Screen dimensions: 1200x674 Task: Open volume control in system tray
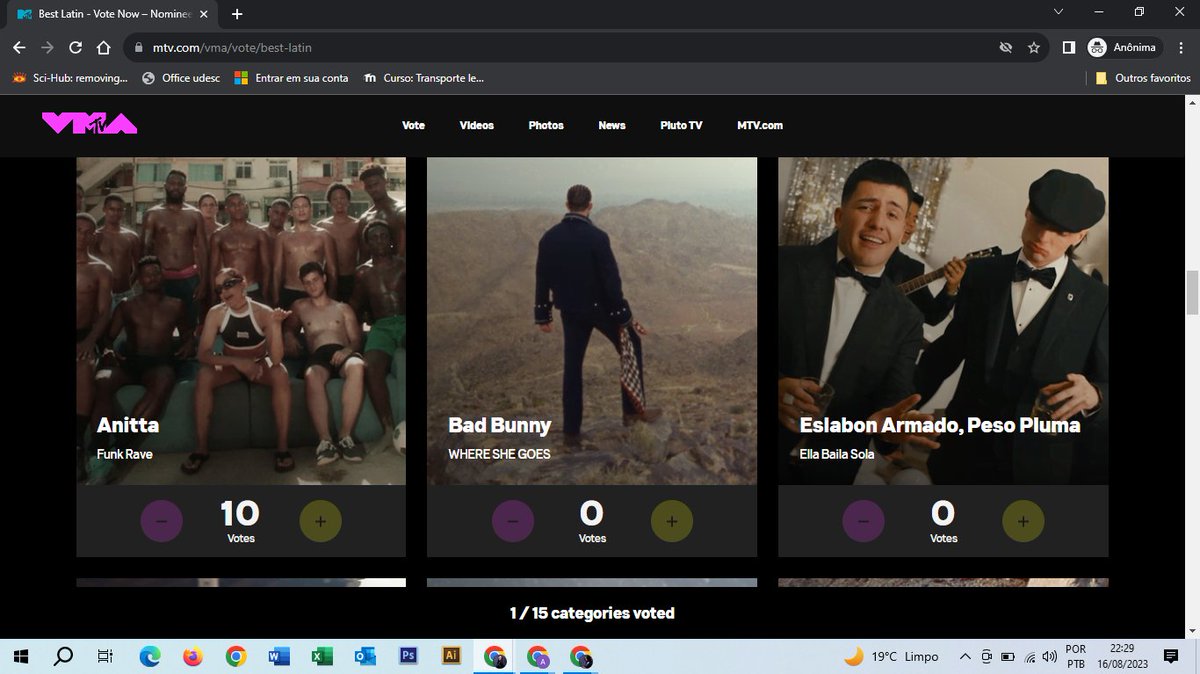click(1049, 657)
